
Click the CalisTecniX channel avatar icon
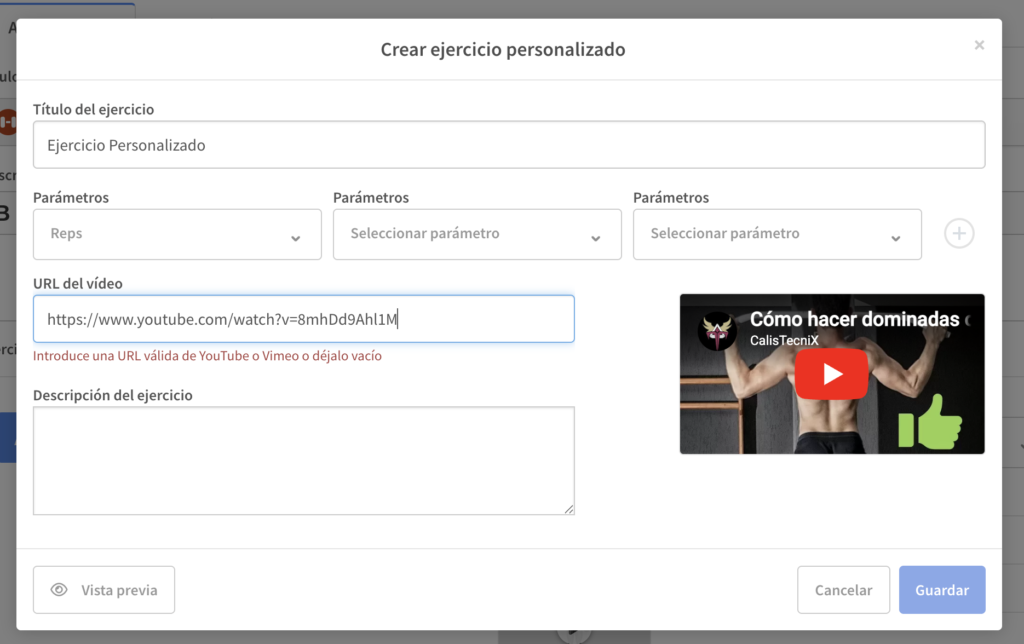coord(716,330)
